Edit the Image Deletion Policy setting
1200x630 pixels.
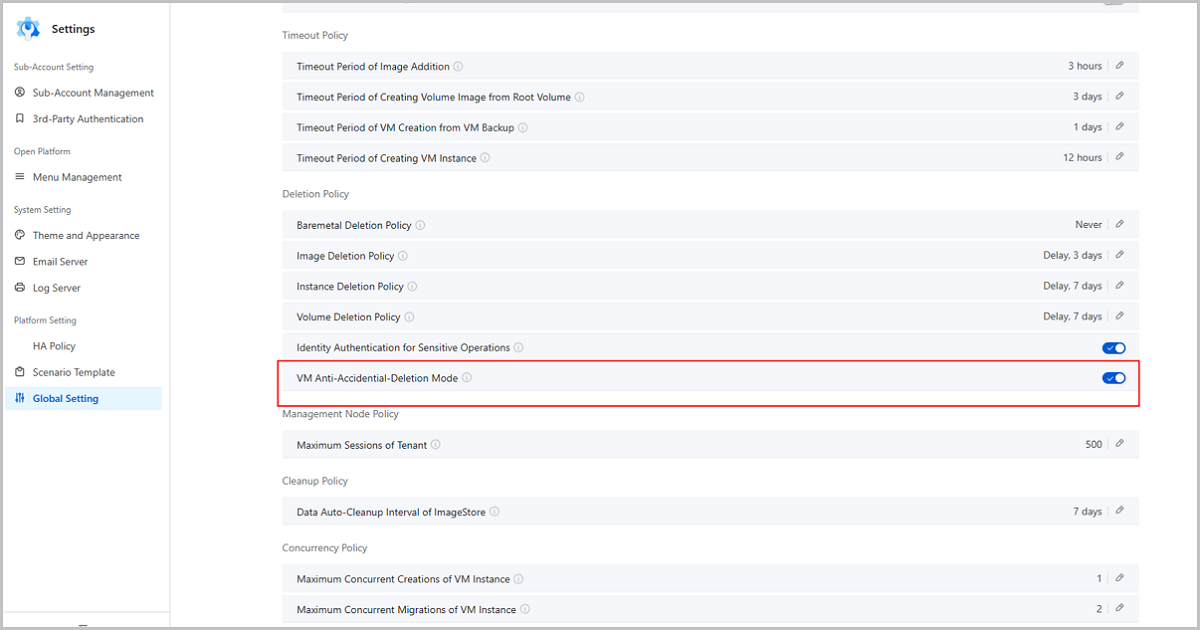(x=1119, y=256)
